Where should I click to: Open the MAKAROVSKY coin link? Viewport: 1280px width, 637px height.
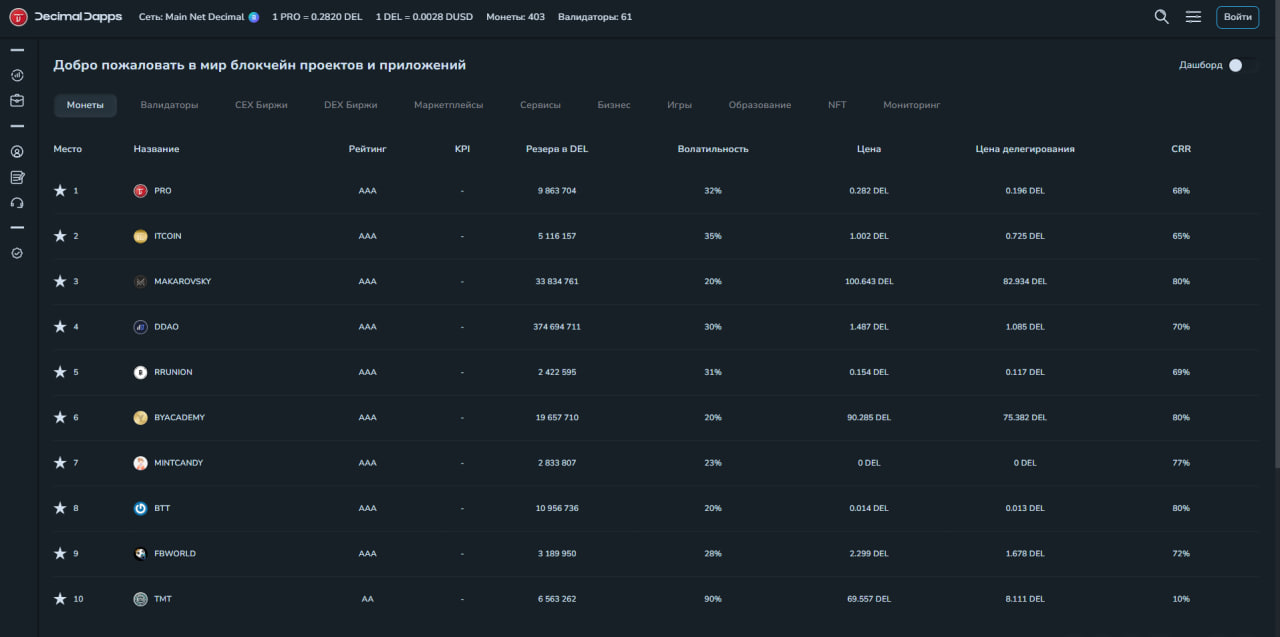pos(182,282)
